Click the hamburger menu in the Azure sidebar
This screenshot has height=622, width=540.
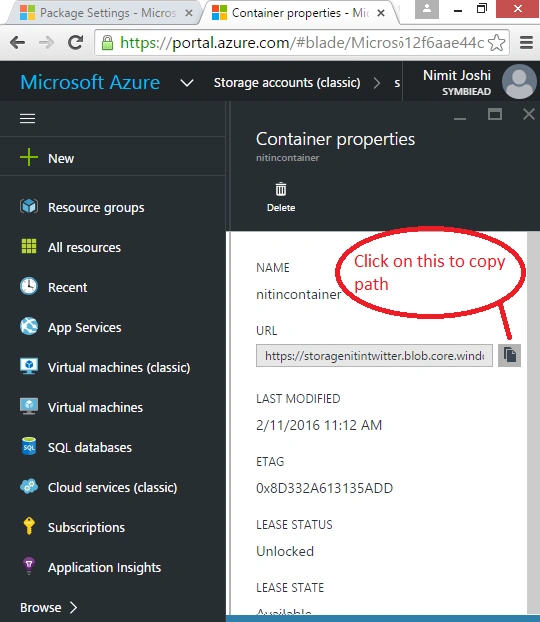(x=27, y=118)
